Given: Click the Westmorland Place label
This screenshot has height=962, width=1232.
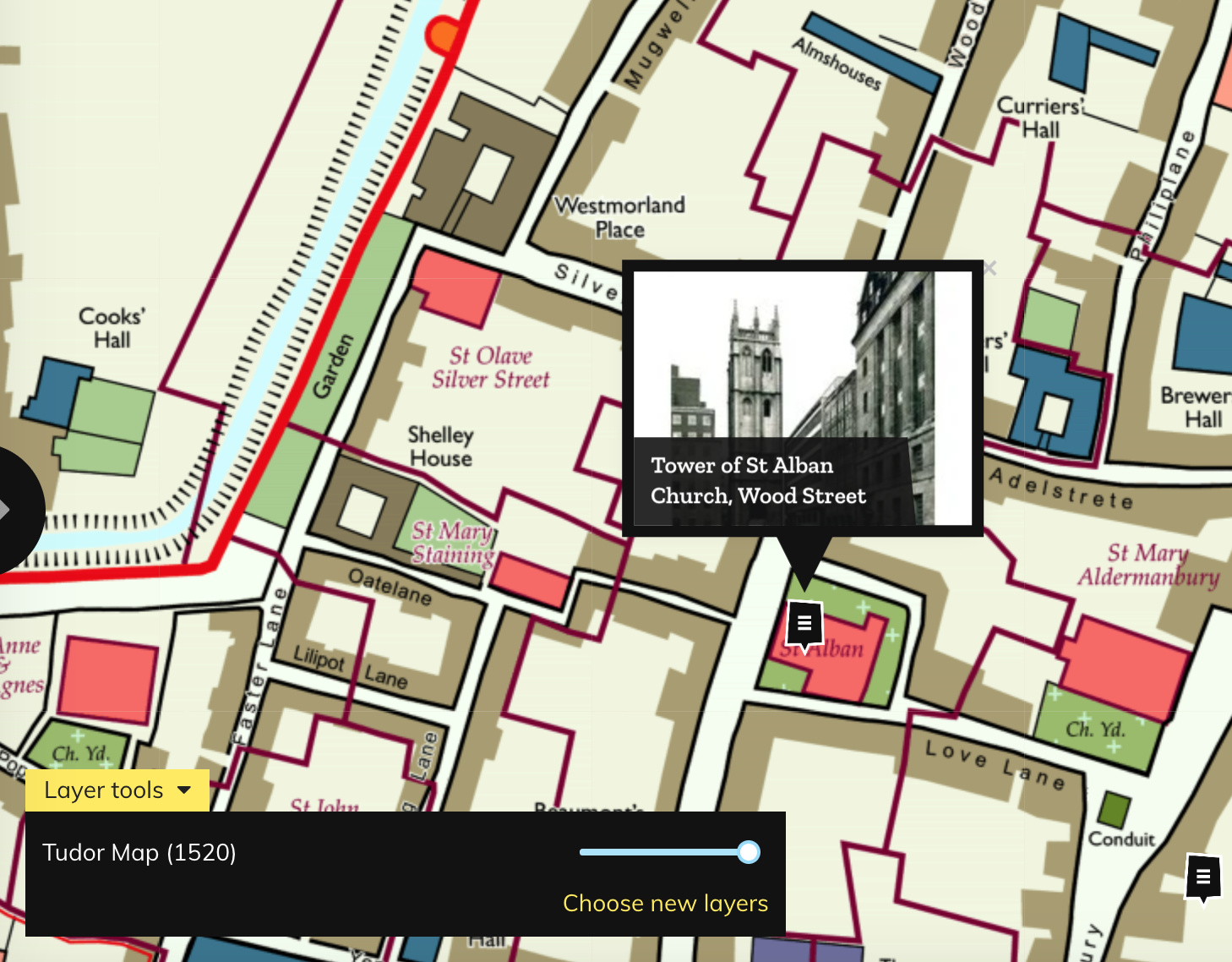Looking at the screenshot, I should pyautogui.click(x=619, y=217).
